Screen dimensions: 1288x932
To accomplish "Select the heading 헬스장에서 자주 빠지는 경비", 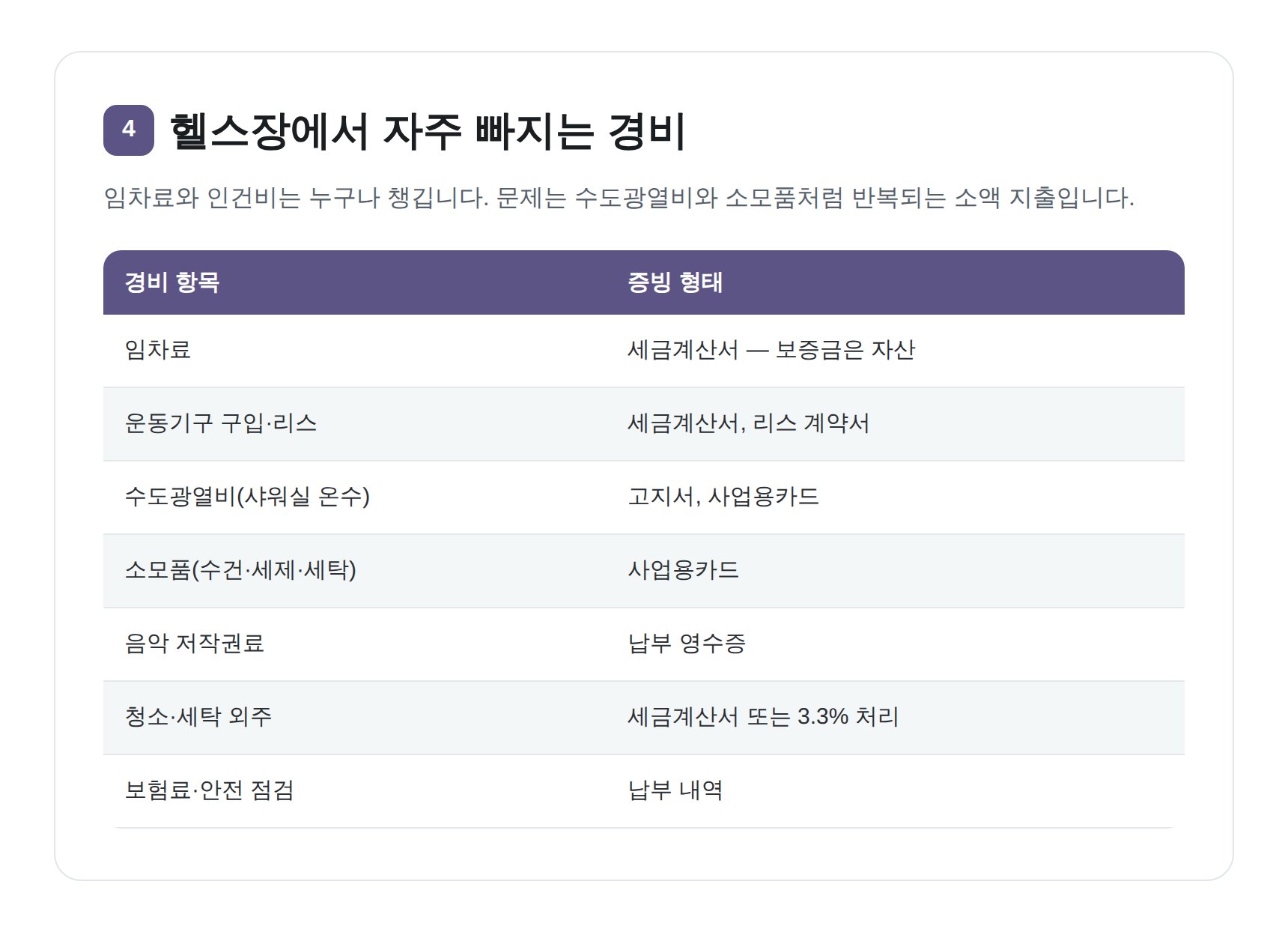I will coord(427,131).
